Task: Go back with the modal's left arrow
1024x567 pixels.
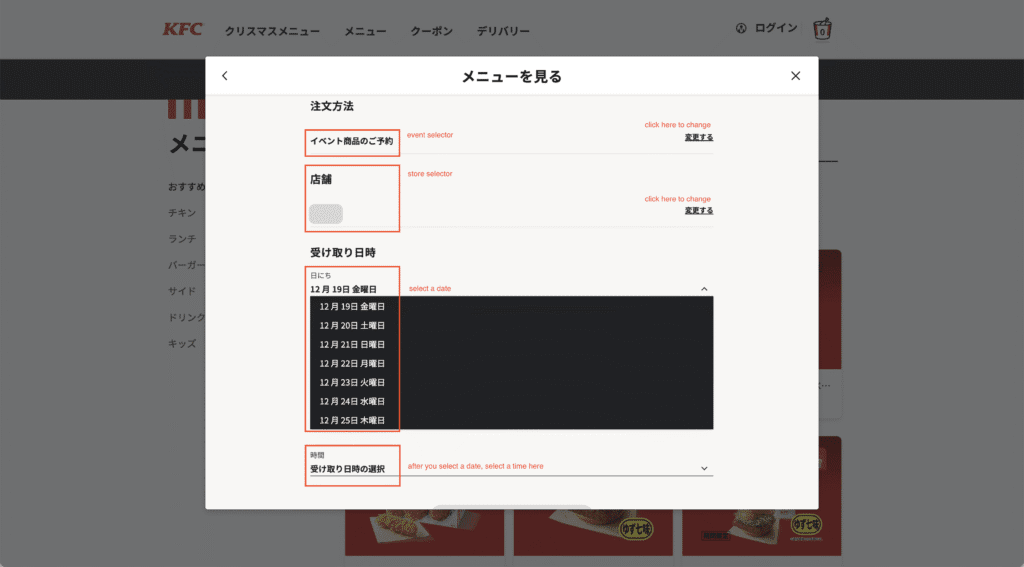Action: (x=225, y=76)
